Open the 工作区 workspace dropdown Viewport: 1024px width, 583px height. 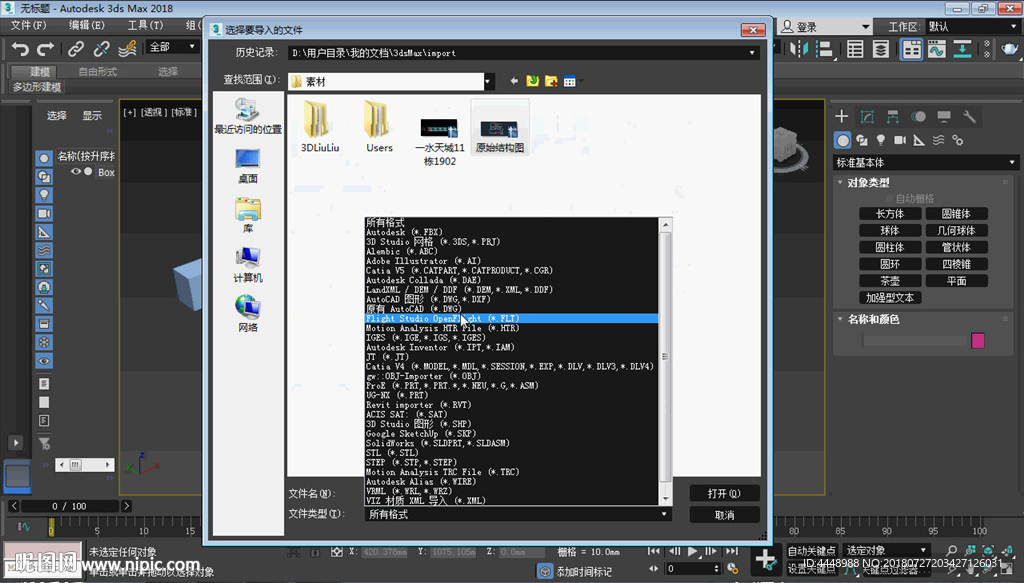(x=966, y=27)
